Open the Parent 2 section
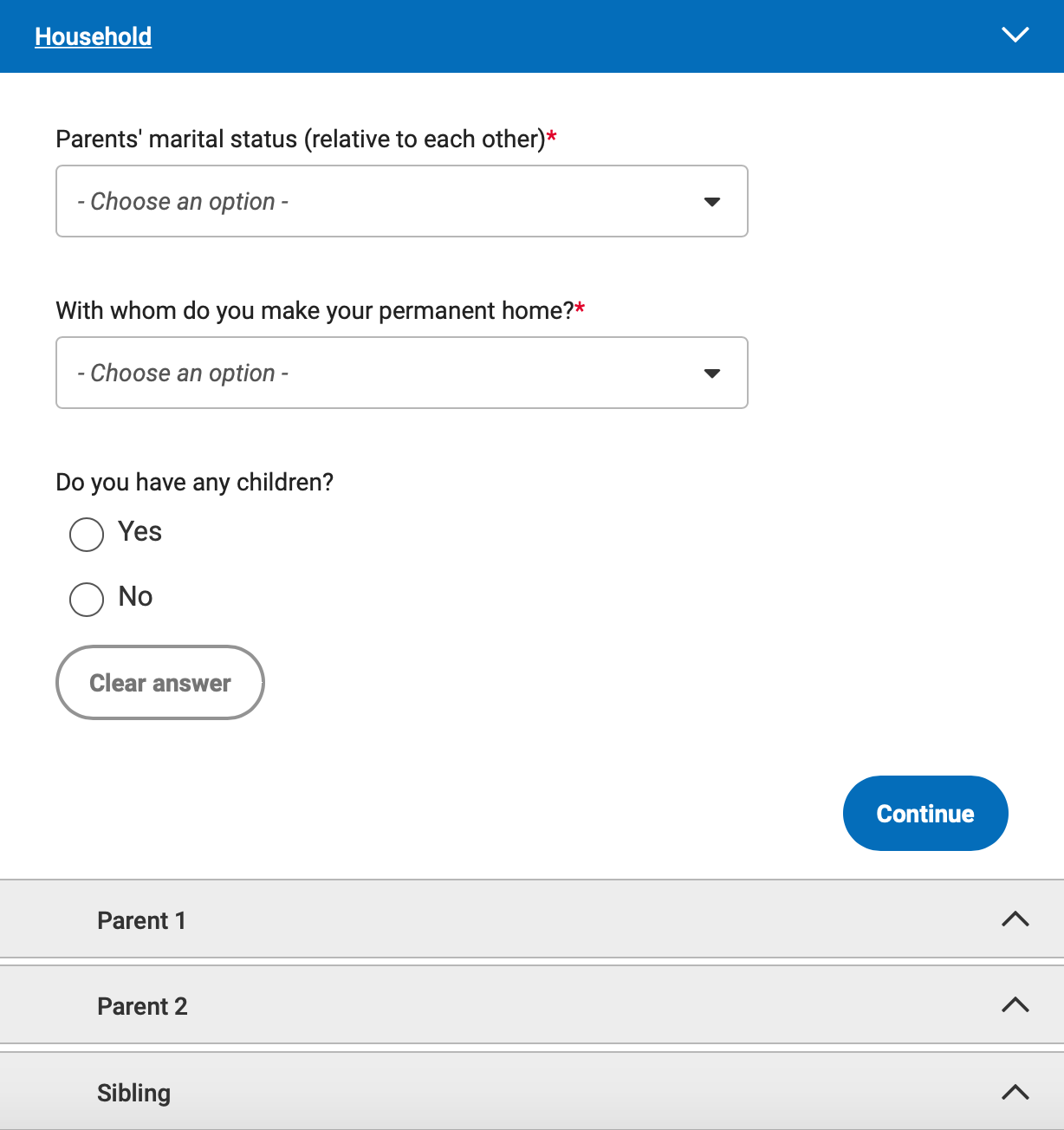This screenshot has height=1130, width=1064. (532, 1005)
